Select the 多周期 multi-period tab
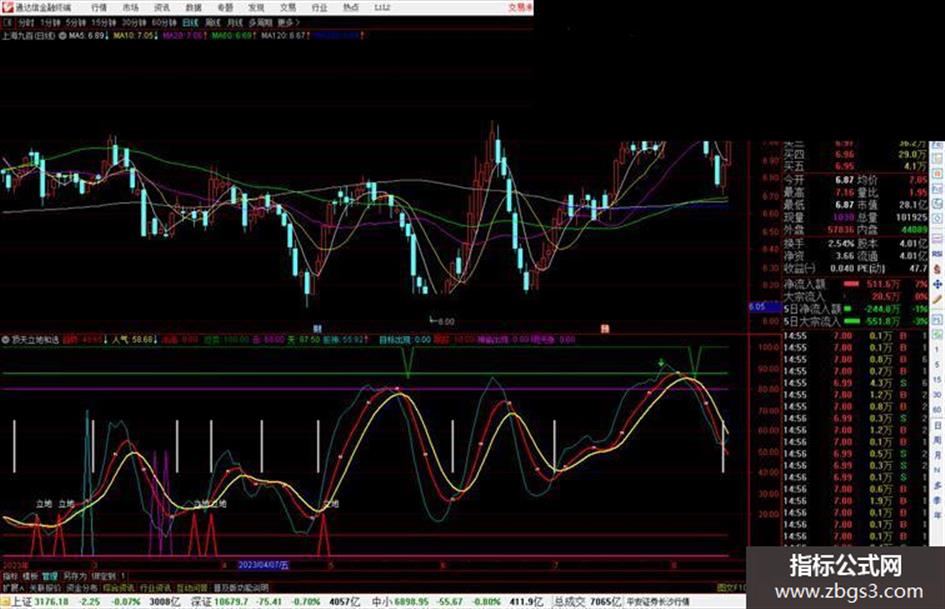 [260, 22]
